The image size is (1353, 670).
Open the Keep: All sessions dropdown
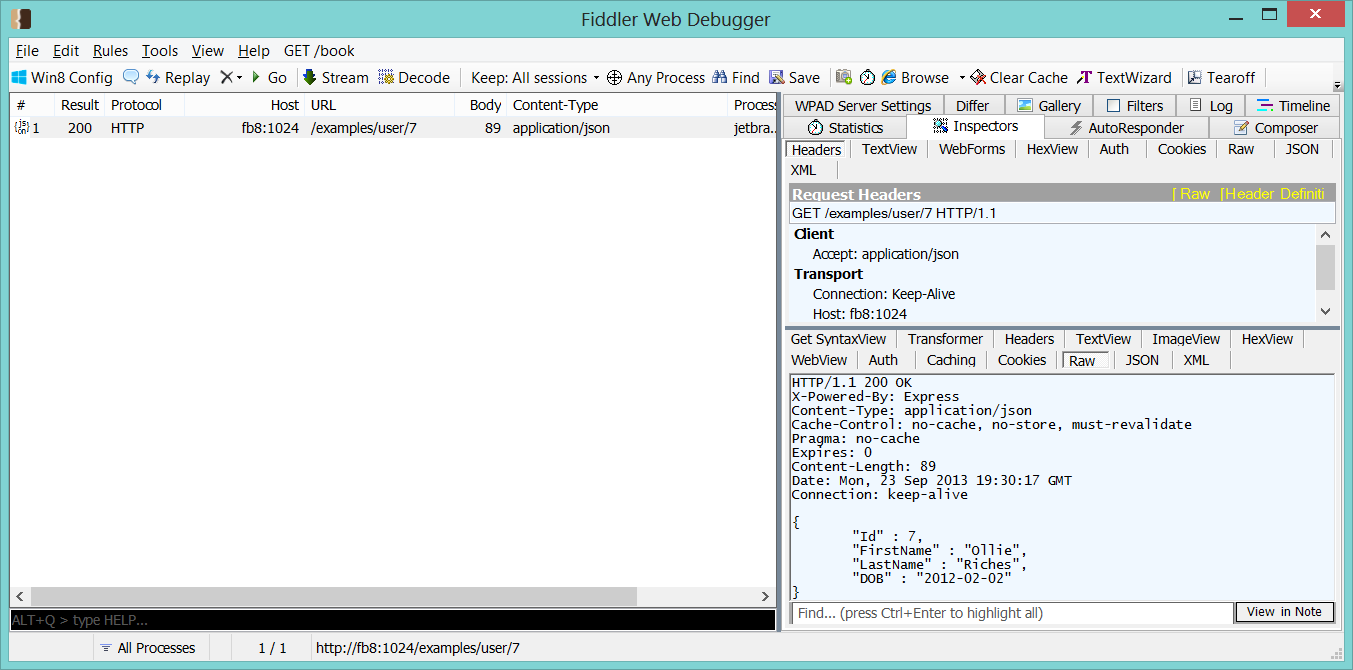pyautogui.click(x=535, y=77)
